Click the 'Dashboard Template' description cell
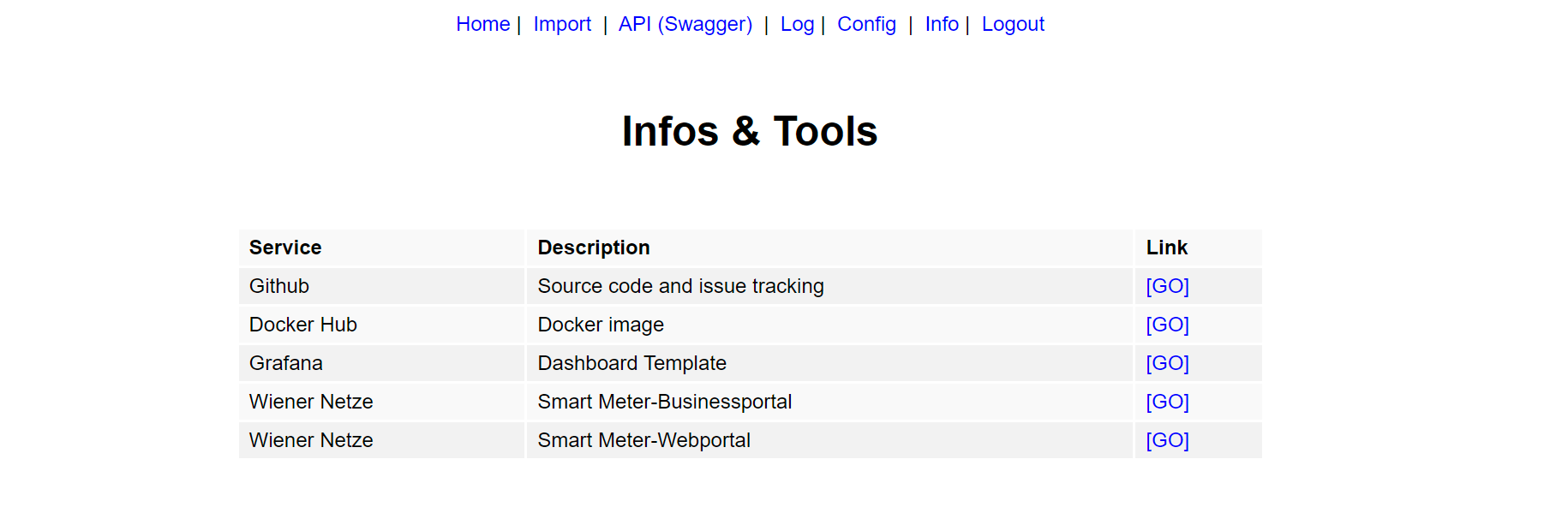Image resolution: width=1568 pixels, height=525 pixels. click(829, 363)
